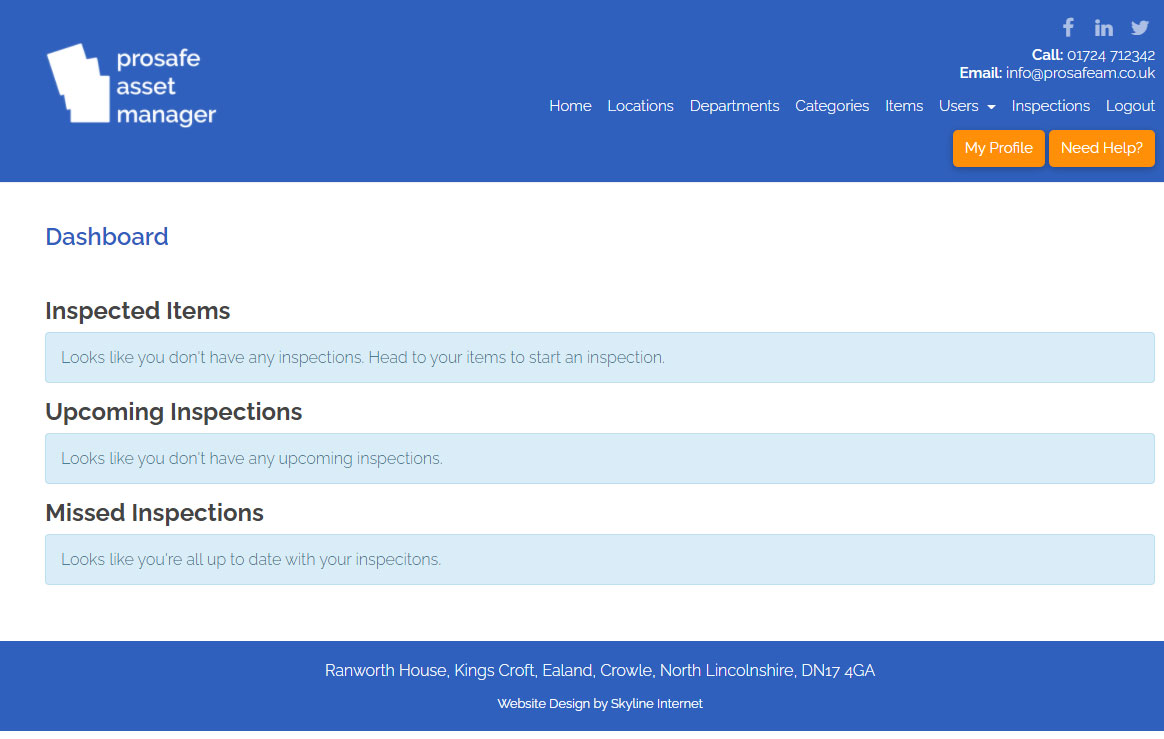Open the Twitter social icon
Image resolution: width=1164 pixels, height=739 pixels.
[x=1139, y=28]
